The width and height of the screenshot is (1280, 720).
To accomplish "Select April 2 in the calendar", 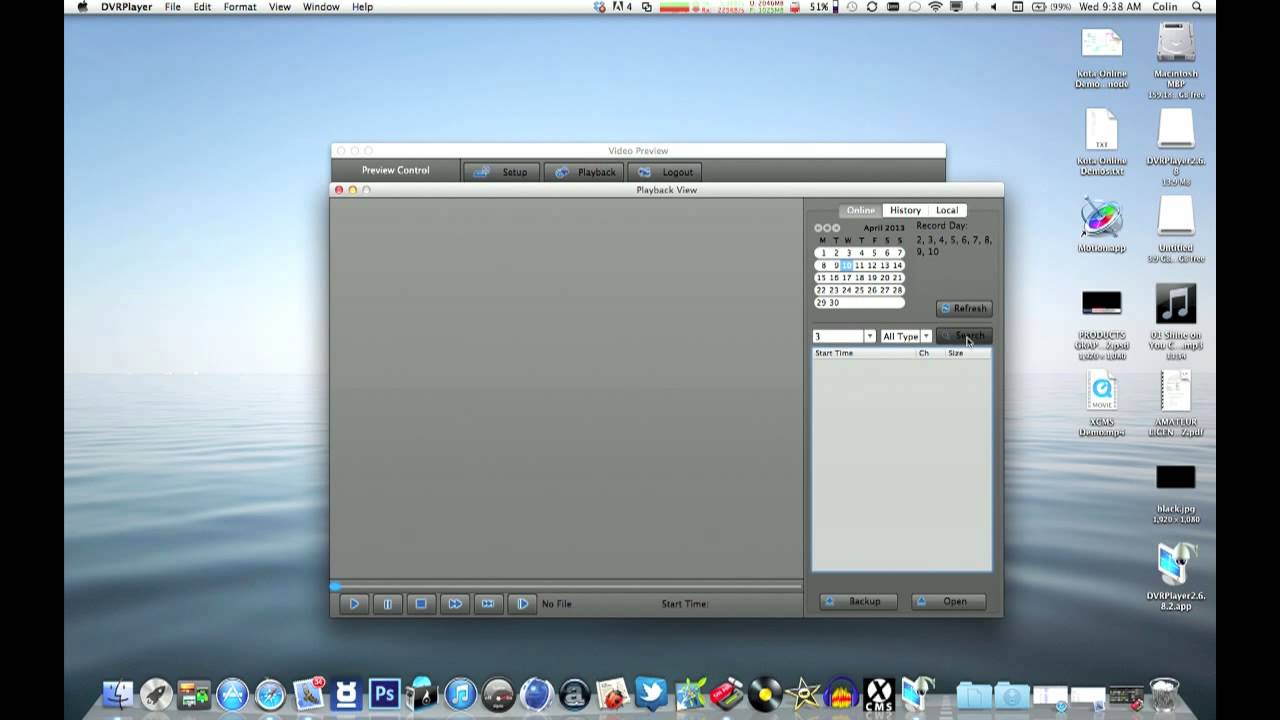I will (x=835, y=253).
